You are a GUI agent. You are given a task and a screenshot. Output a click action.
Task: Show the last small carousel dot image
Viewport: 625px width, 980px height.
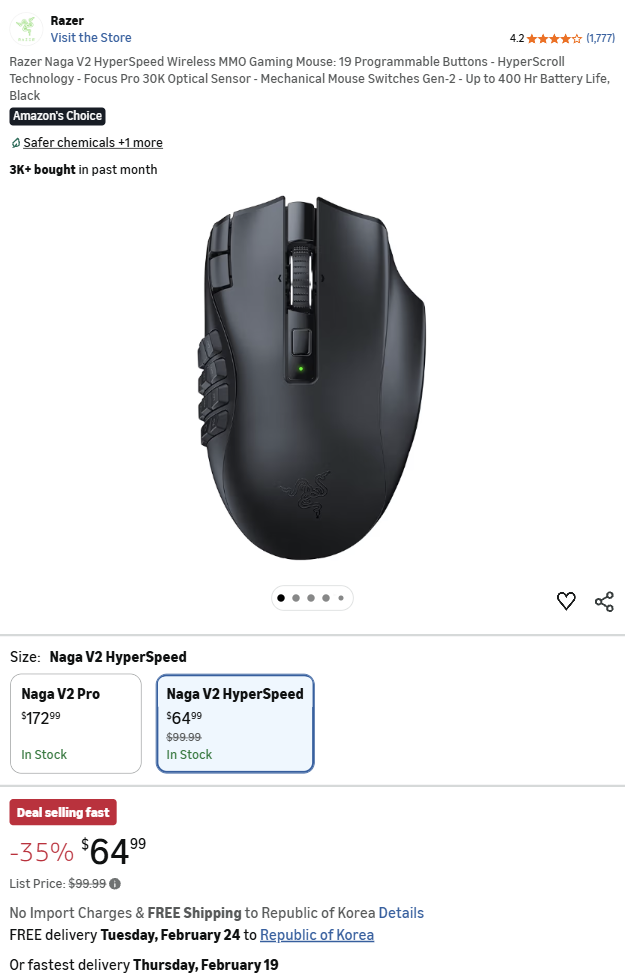(341, 598)
